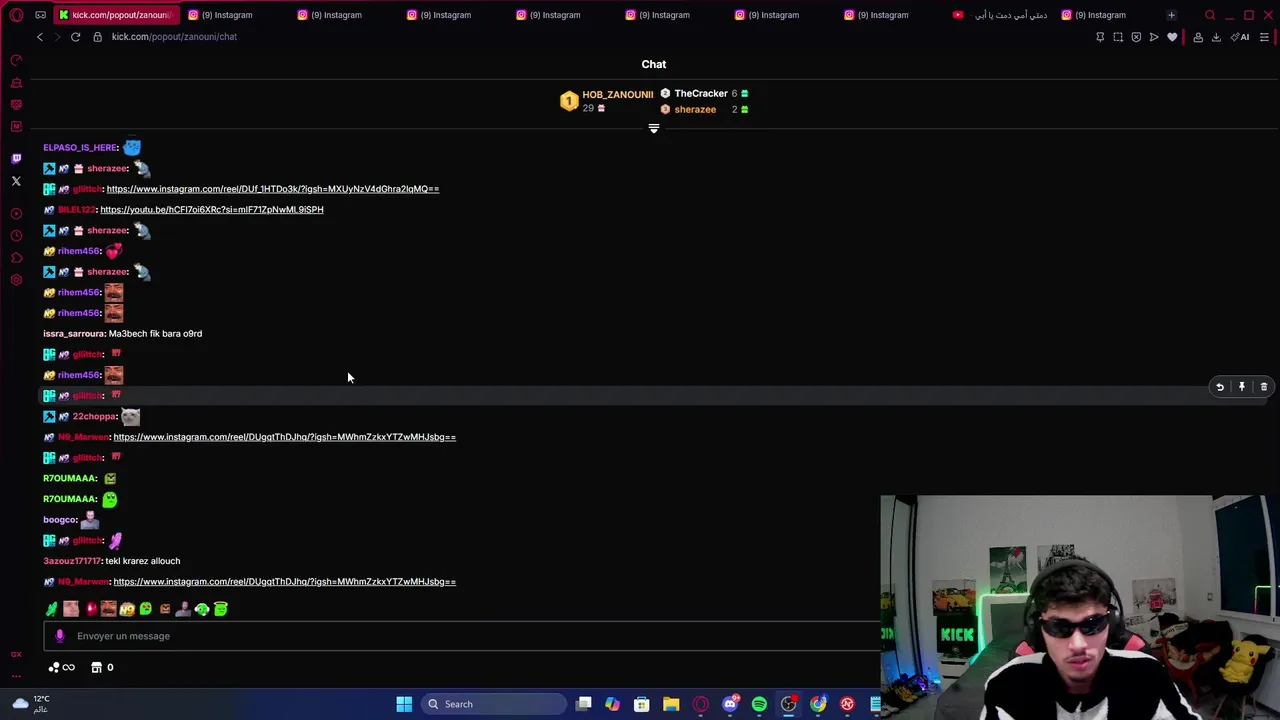The image size is (1280, 720).
Task: Open TheCracker leaderboard entry
Action: pyautogui.click(x=704, y=94)
